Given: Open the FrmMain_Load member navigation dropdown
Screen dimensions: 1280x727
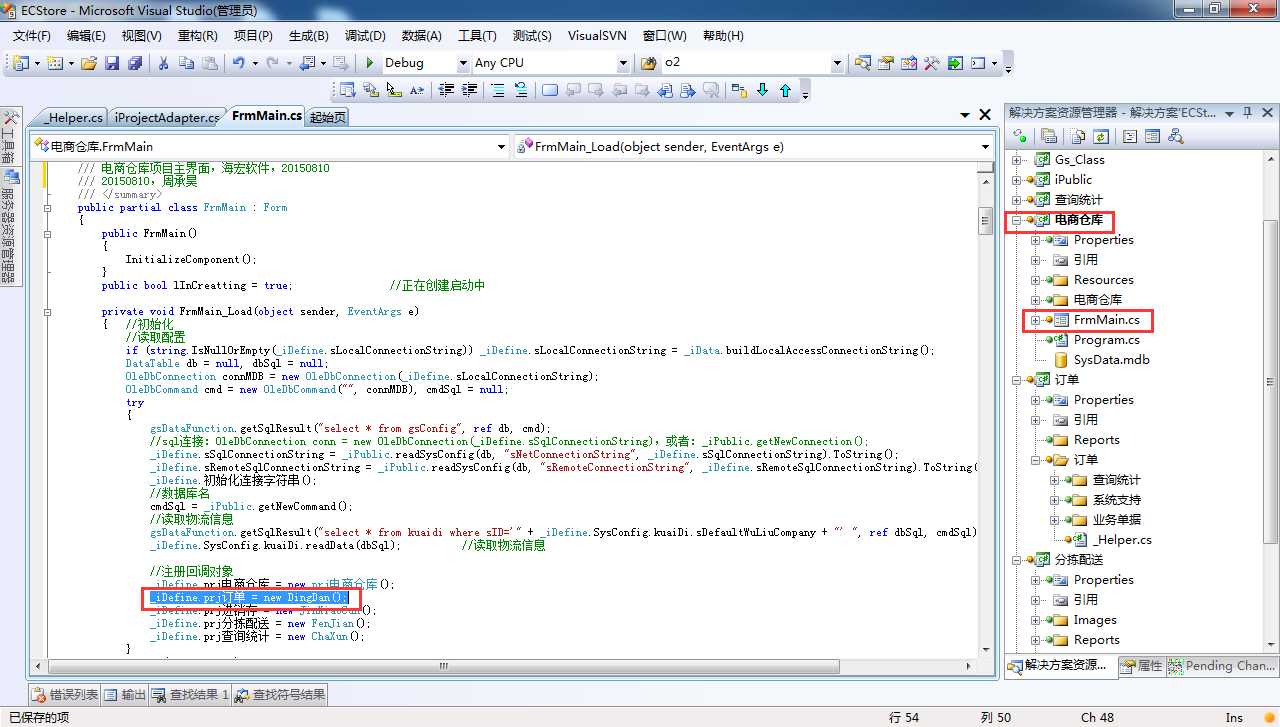Looking at the screenshot, I should coord(985,146).
